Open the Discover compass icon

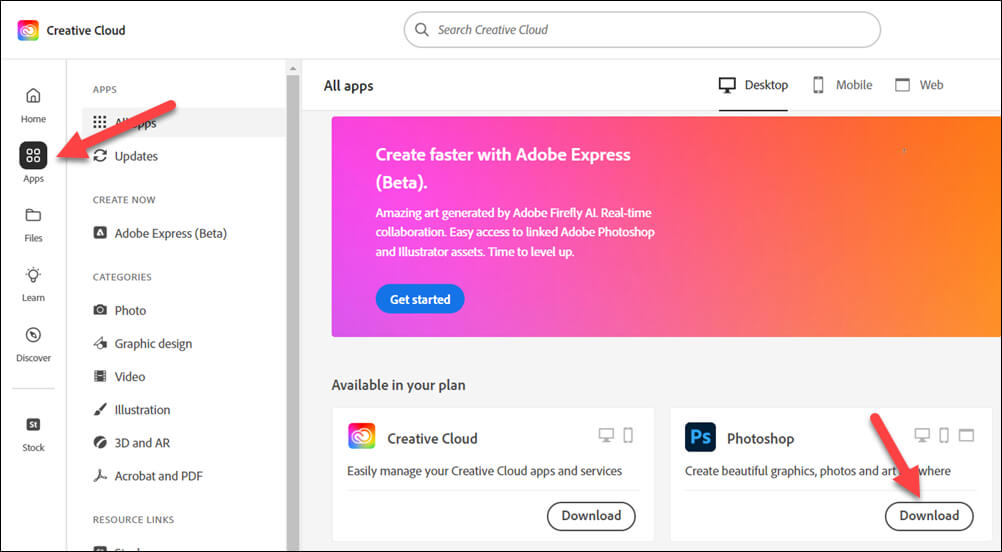coord(33,342)
